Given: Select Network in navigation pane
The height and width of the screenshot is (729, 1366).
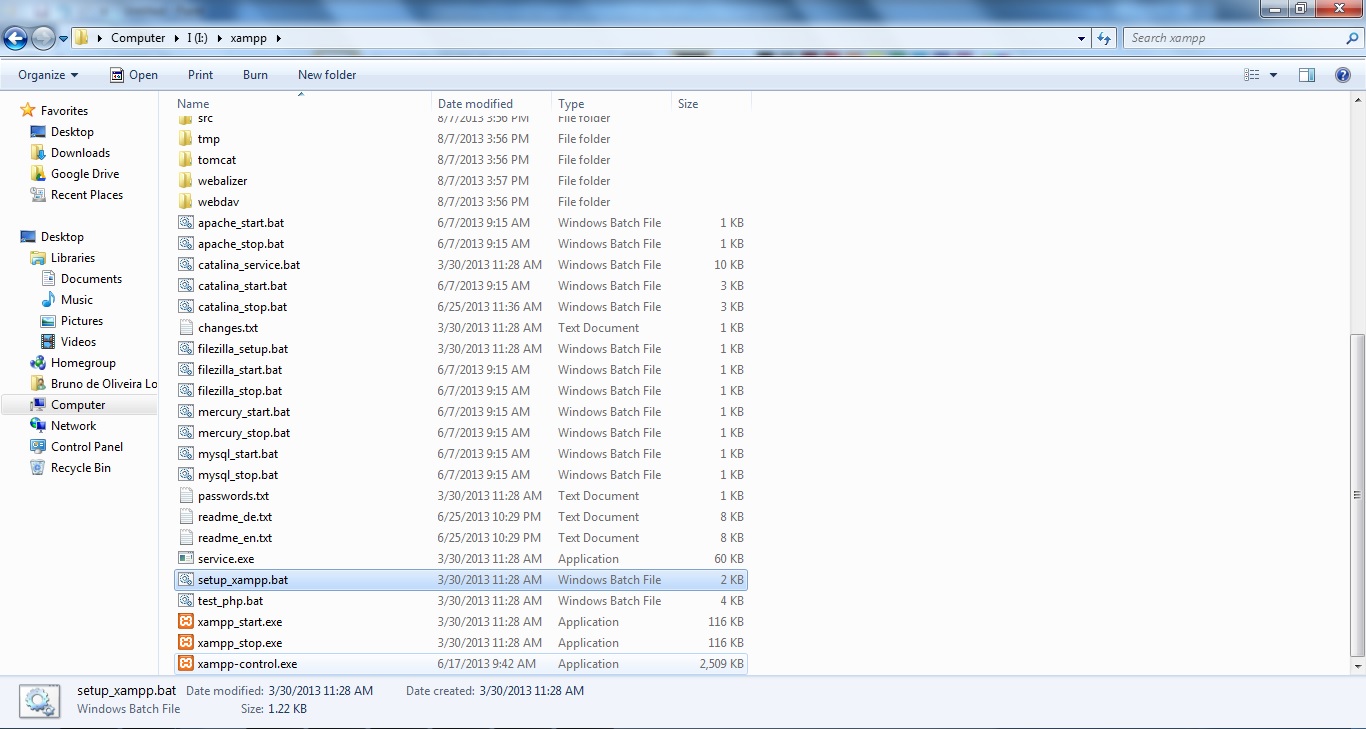Looking at the screenshot, I should 73,426.
